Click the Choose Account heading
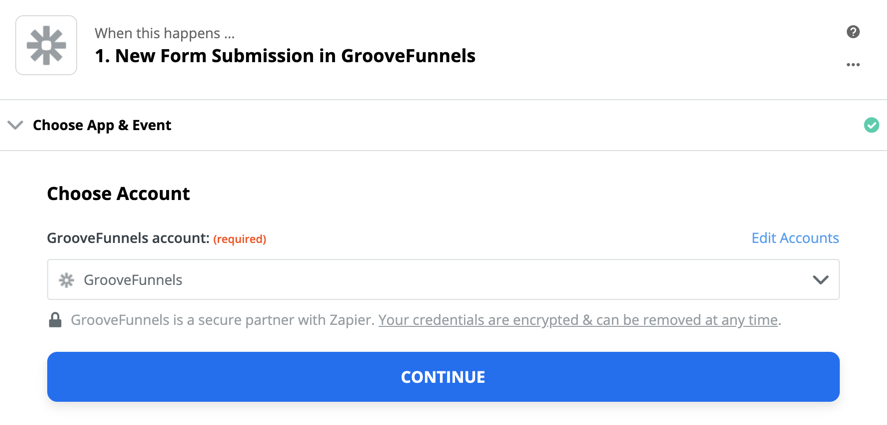 tap(118, 194)
